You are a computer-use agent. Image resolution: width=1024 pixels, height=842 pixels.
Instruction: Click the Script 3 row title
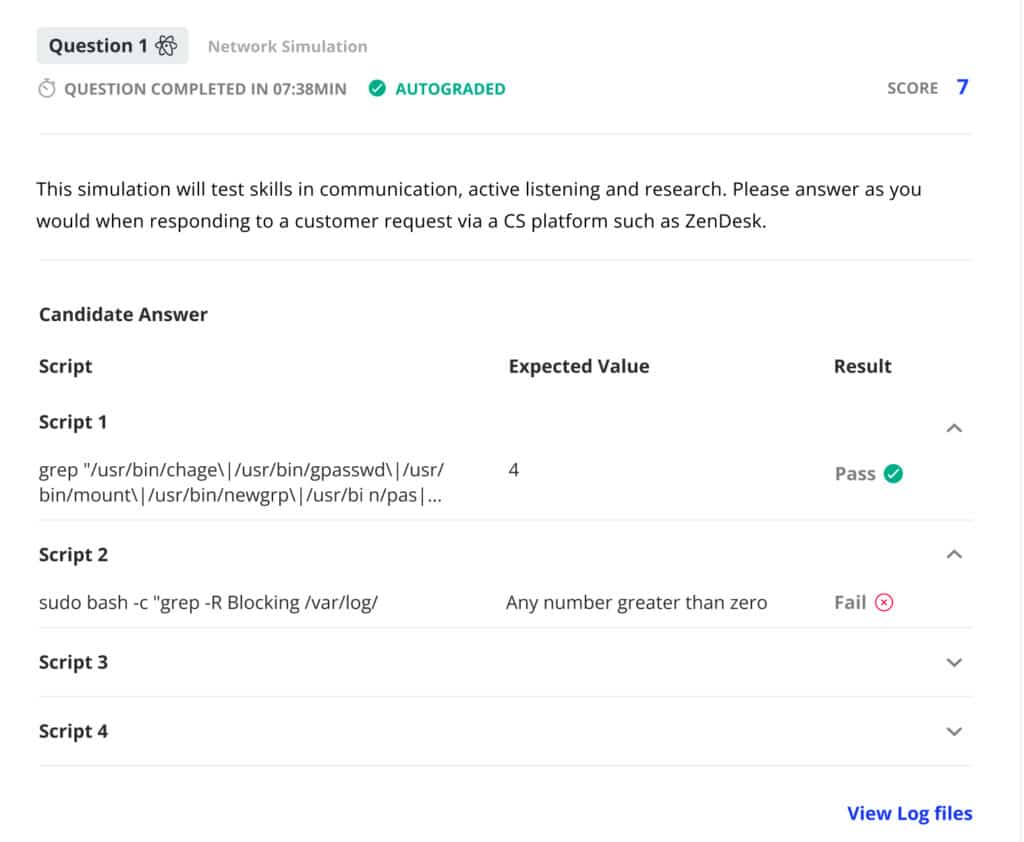click(73, 662)
